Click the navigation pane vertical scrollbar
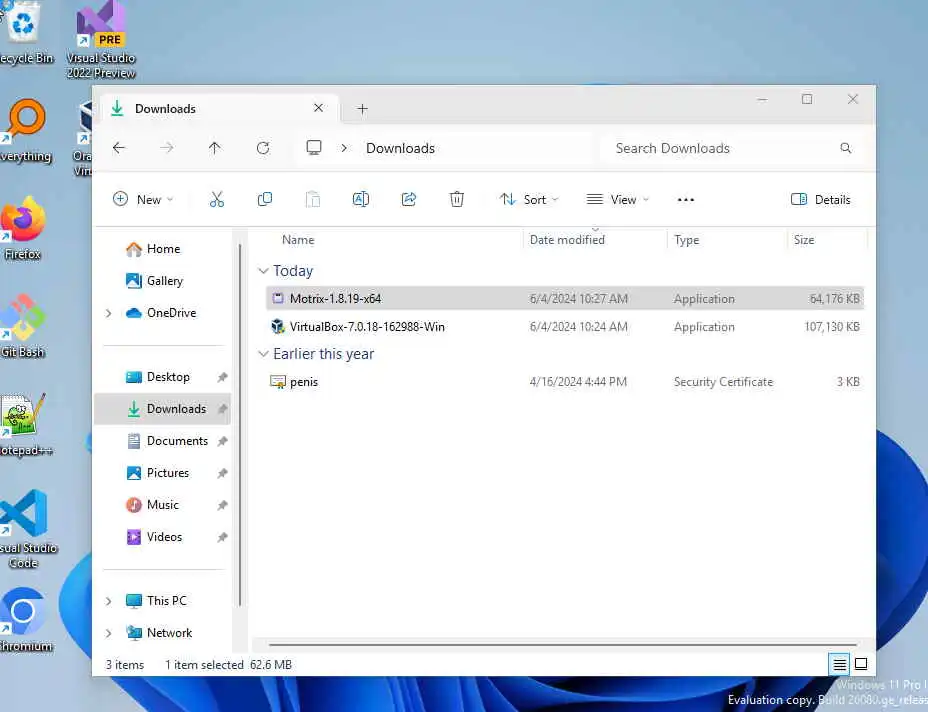 click(240, 425)
